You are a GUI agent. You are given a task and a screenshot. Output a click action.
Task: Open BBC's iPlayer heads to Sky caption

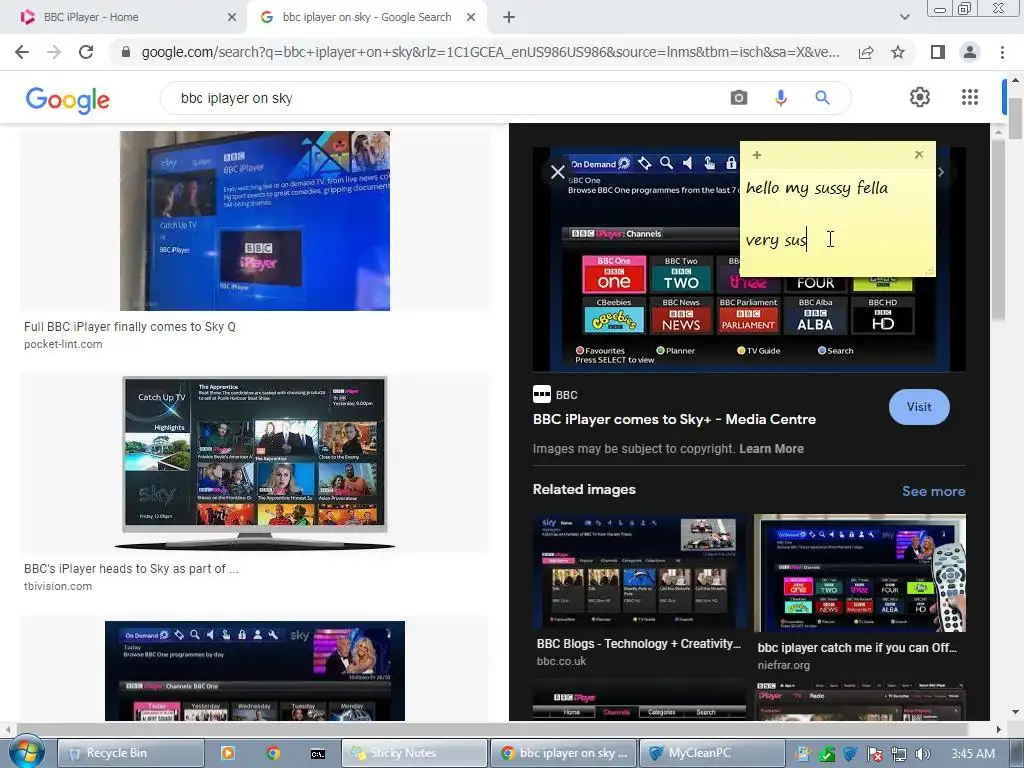pyautogui.click(x=131, y=569)
